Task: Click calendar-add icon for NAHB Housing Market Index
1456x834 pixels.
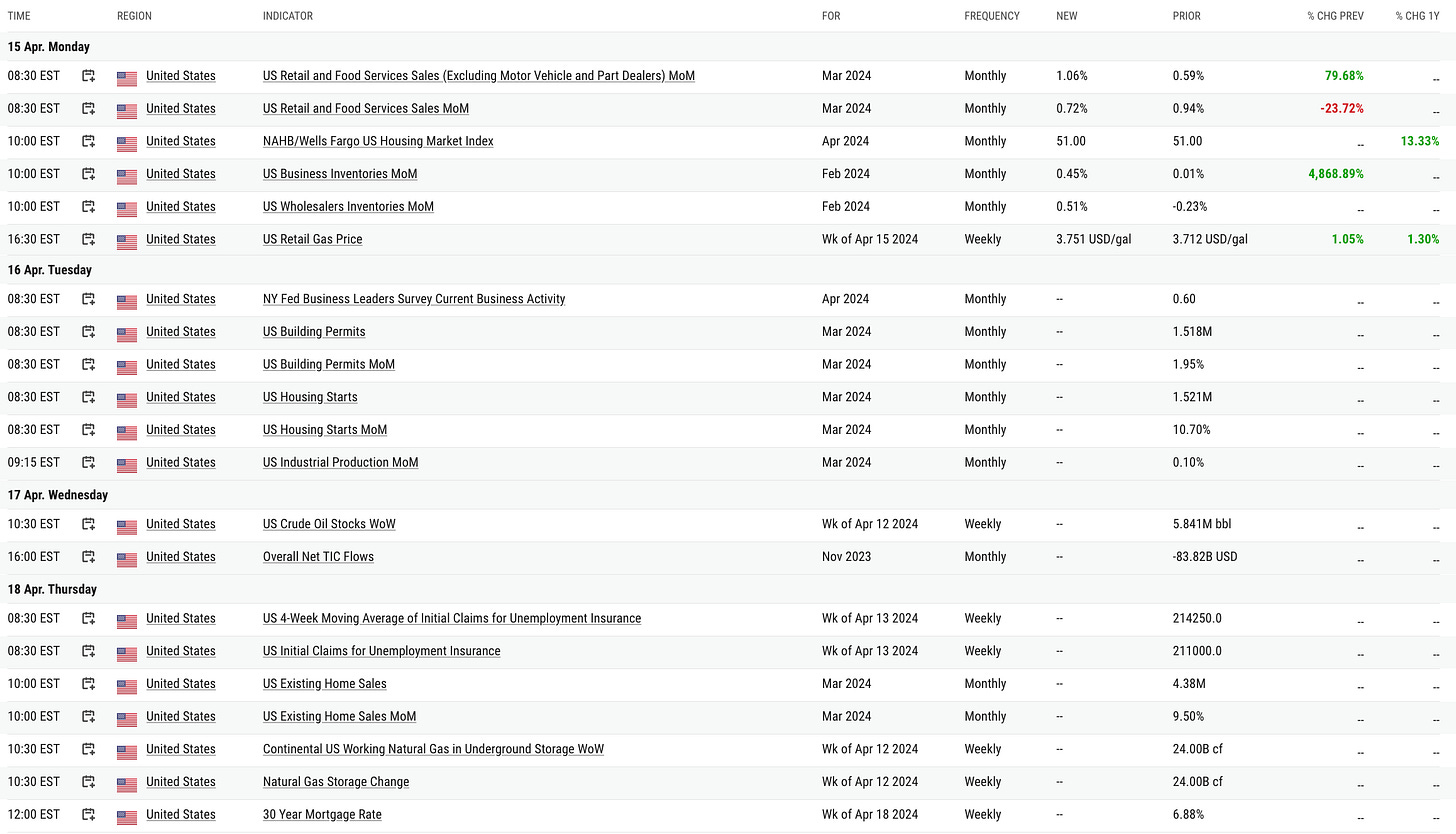Action: 88,141
